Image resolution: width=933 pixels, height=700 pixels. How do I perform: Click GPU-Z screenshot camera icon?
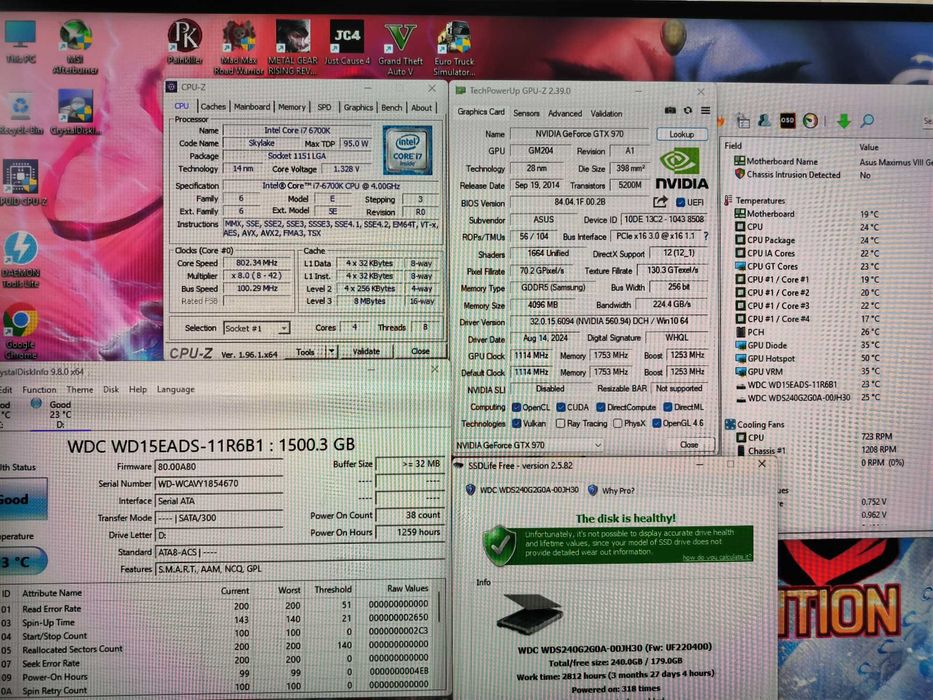tap(670, 110)
